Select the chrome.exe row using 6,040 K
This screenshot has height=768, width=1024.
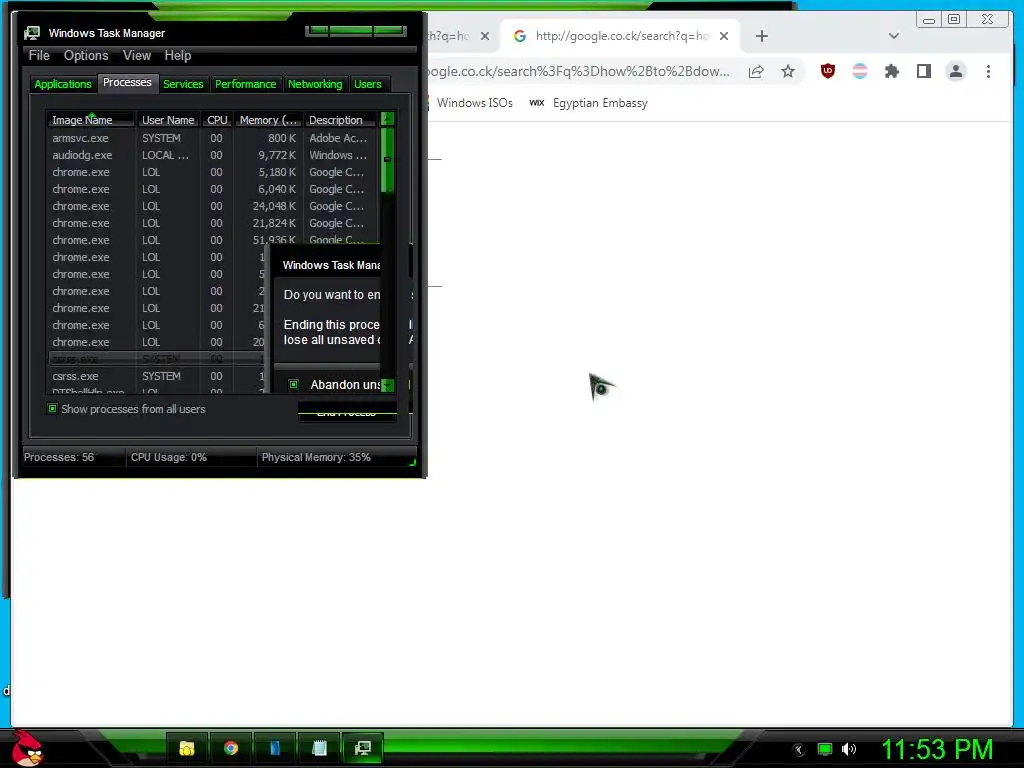(212, 189)
